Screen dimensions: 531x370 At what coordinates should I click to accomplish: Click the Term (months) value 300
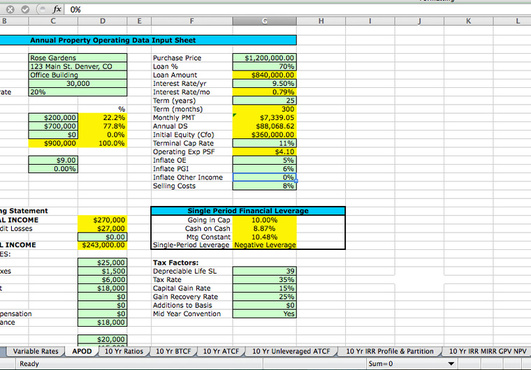click(264, 109)
